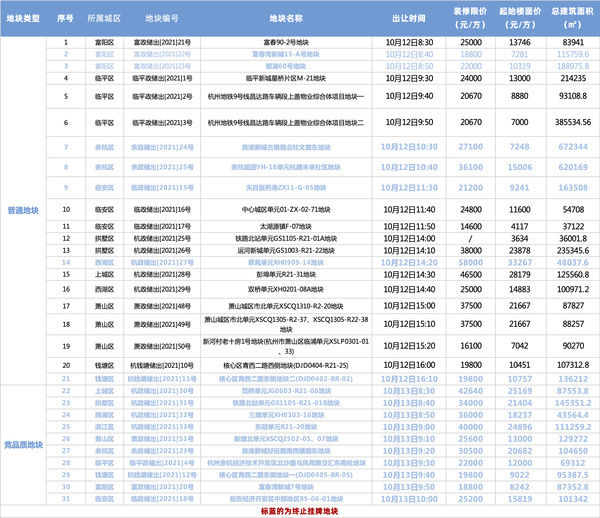The height and width of the screenshot is (518, 600).
Task: Click the area value 69312
Action: pos(573,463)
